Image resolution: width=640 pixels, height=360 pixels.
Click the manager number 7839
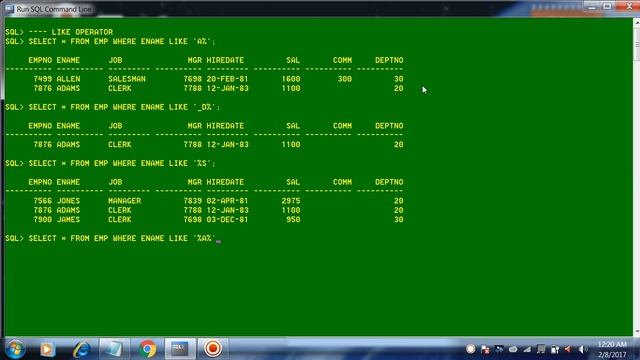click(193, 201)
